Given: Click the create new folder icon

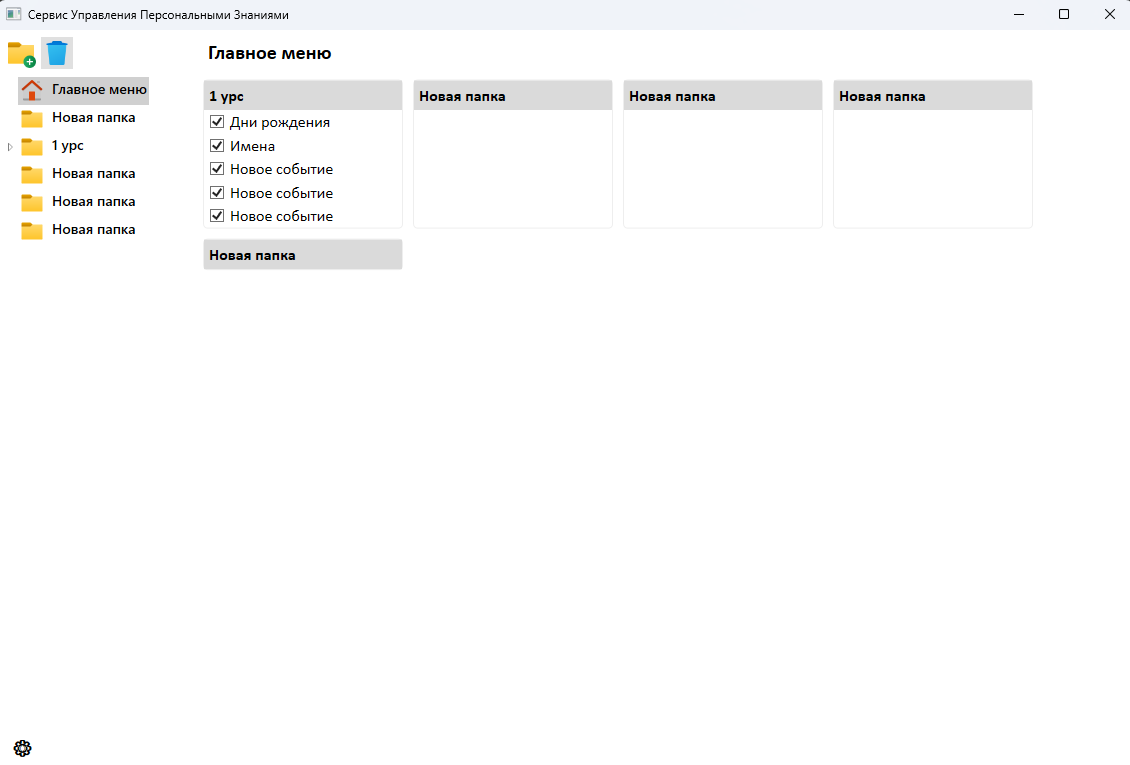Looking at the screenshot, I should point(22,54).
